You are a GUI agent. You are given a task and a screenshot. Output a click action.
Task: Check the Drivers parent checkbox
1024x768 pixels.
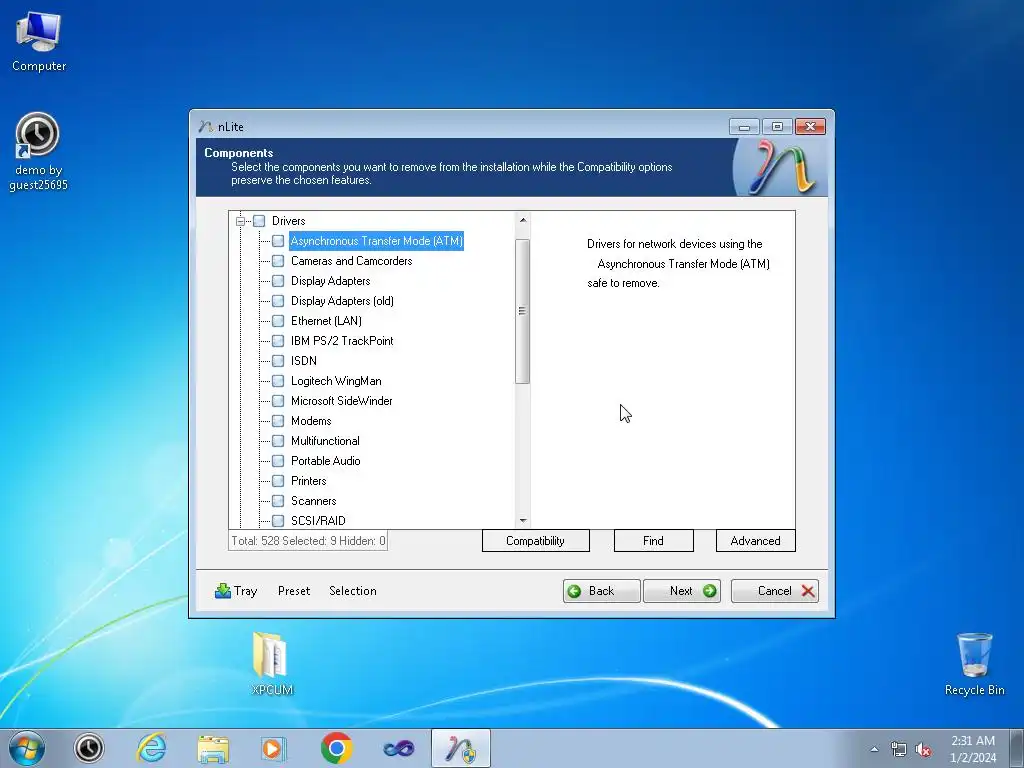[x=259, y=221]
